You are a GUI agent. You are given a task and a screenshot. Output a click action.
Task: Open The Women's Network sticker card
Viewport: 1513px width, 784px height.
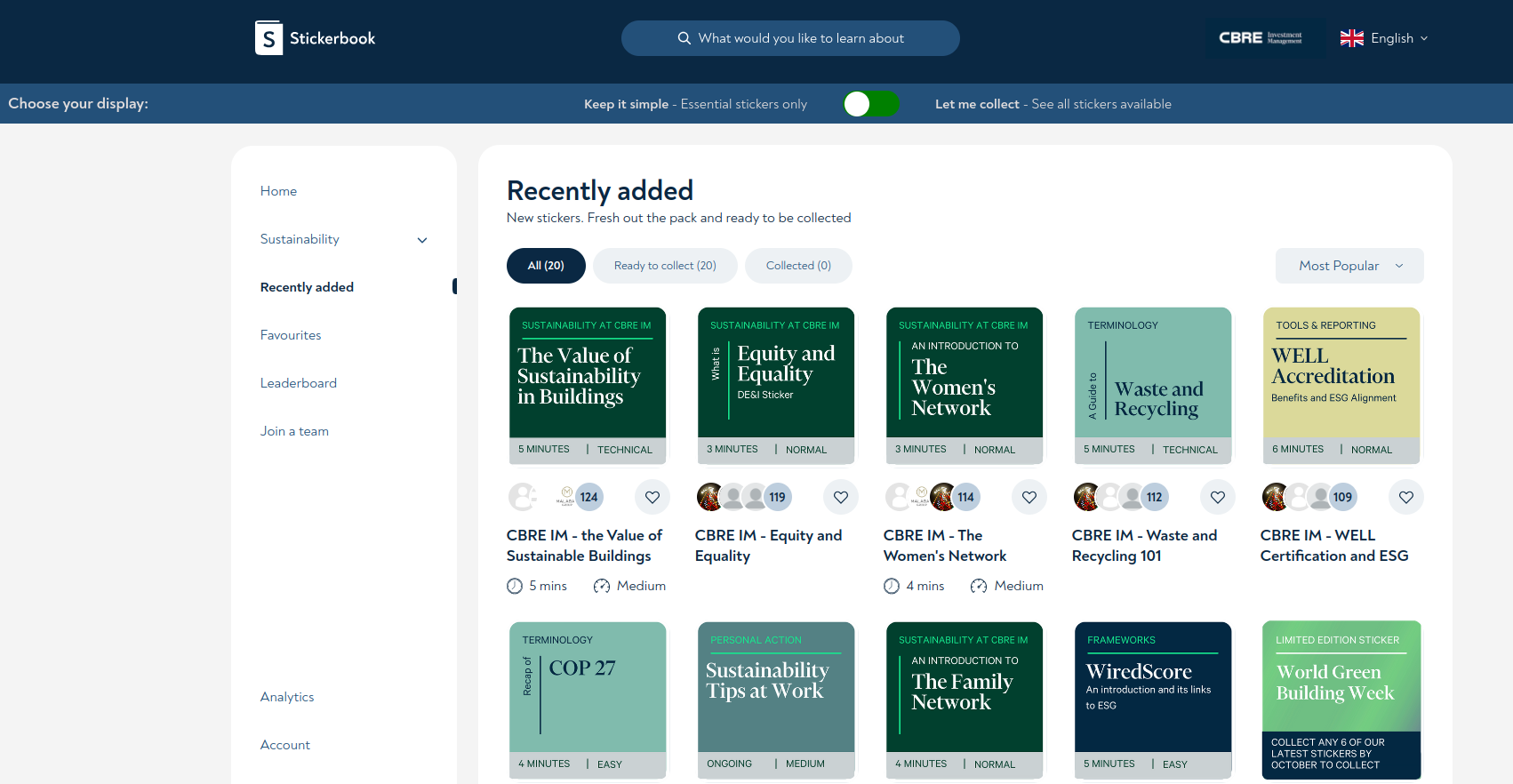click(x=965, y=386)
